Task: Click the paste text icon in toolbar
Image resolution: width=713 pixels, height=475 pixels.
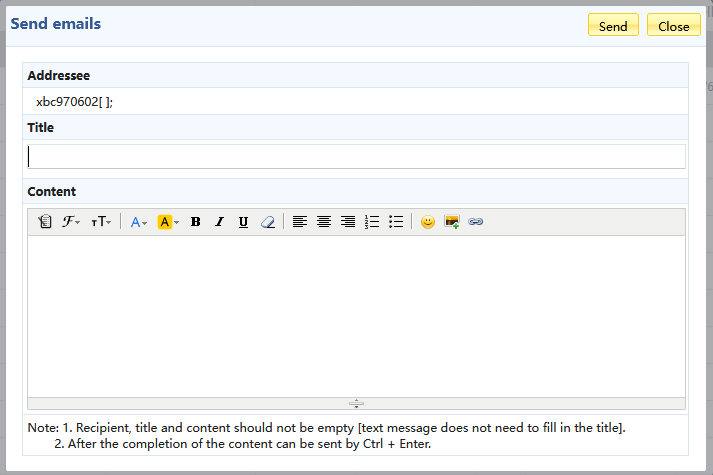Action: 45,222
